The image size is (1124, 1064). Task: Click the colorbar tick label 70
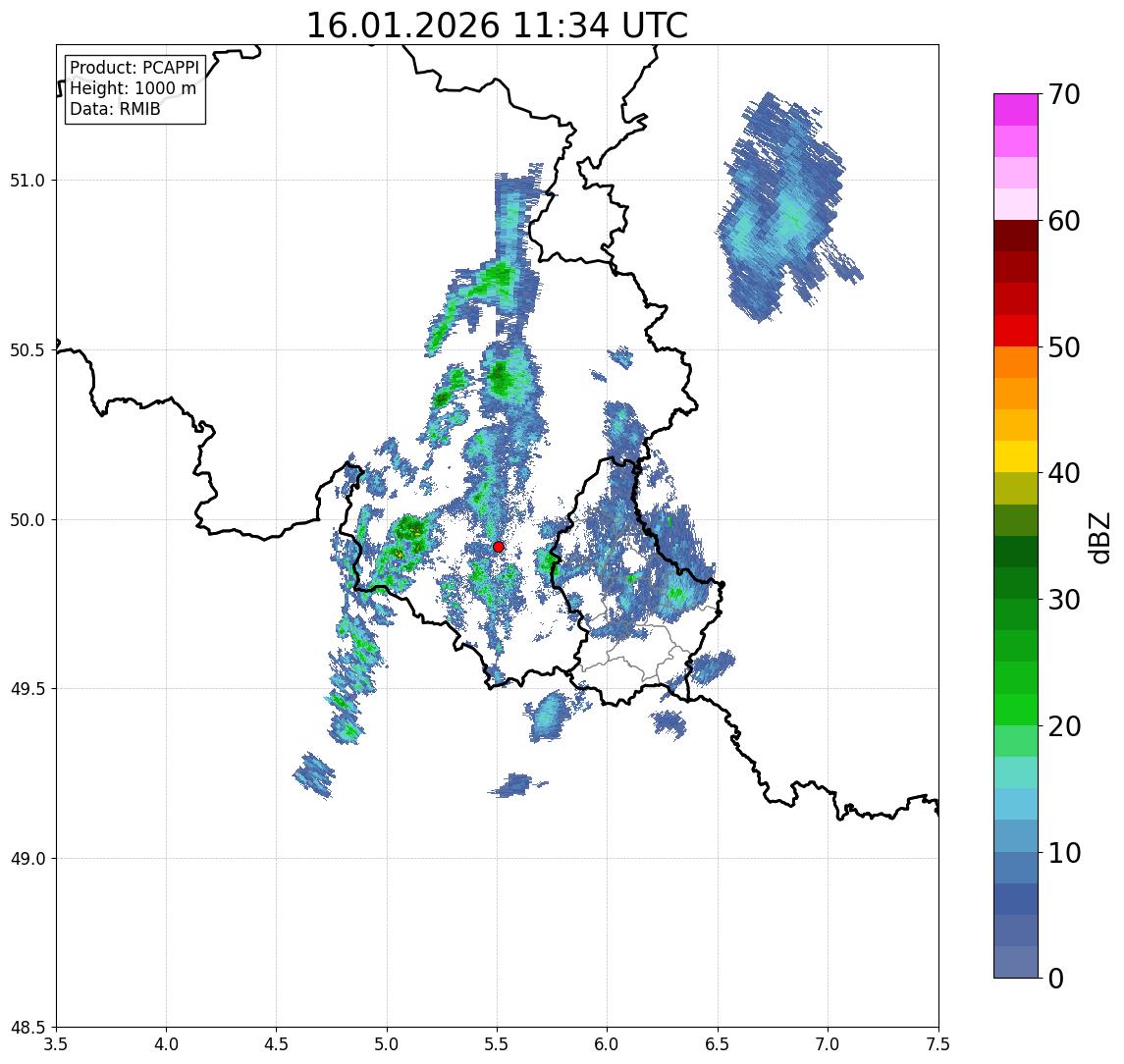(x=1064, y=94)
